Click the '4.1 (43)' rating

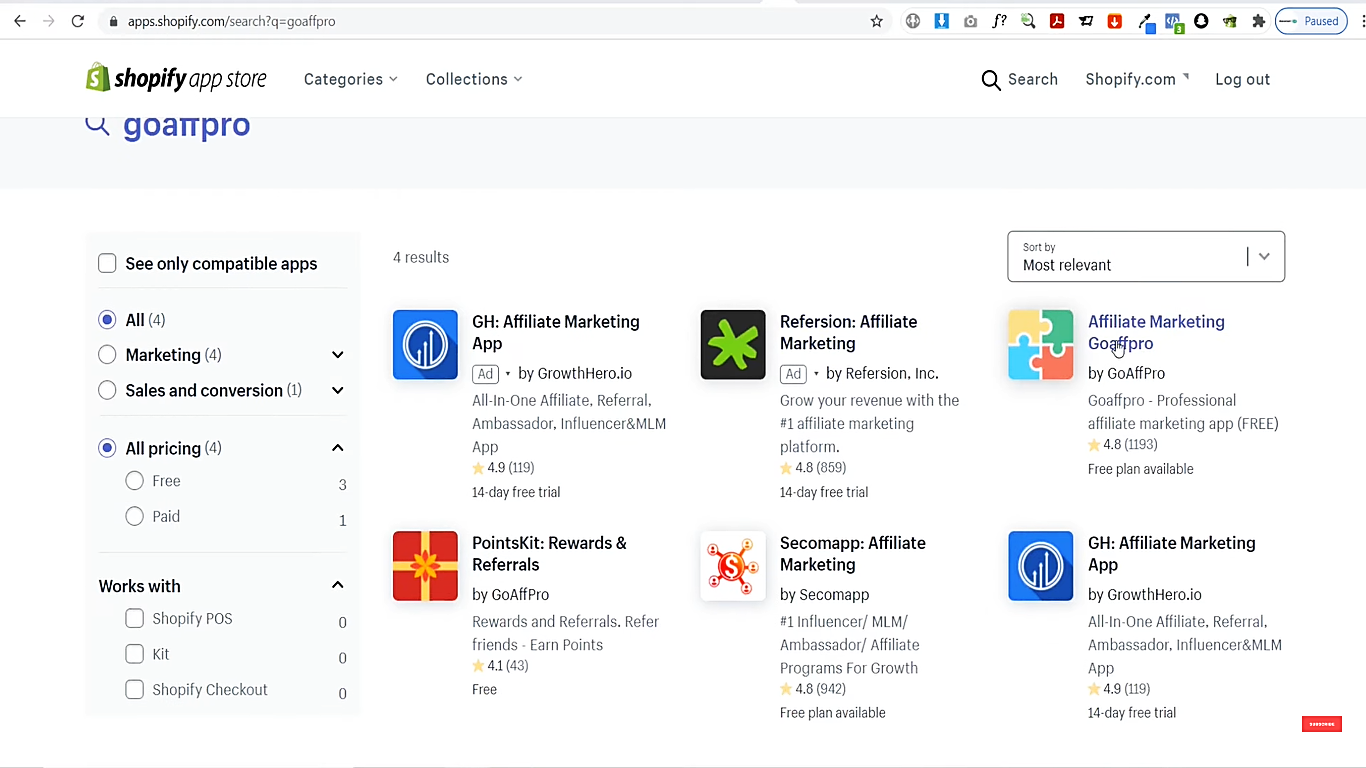tap(500, 666)
